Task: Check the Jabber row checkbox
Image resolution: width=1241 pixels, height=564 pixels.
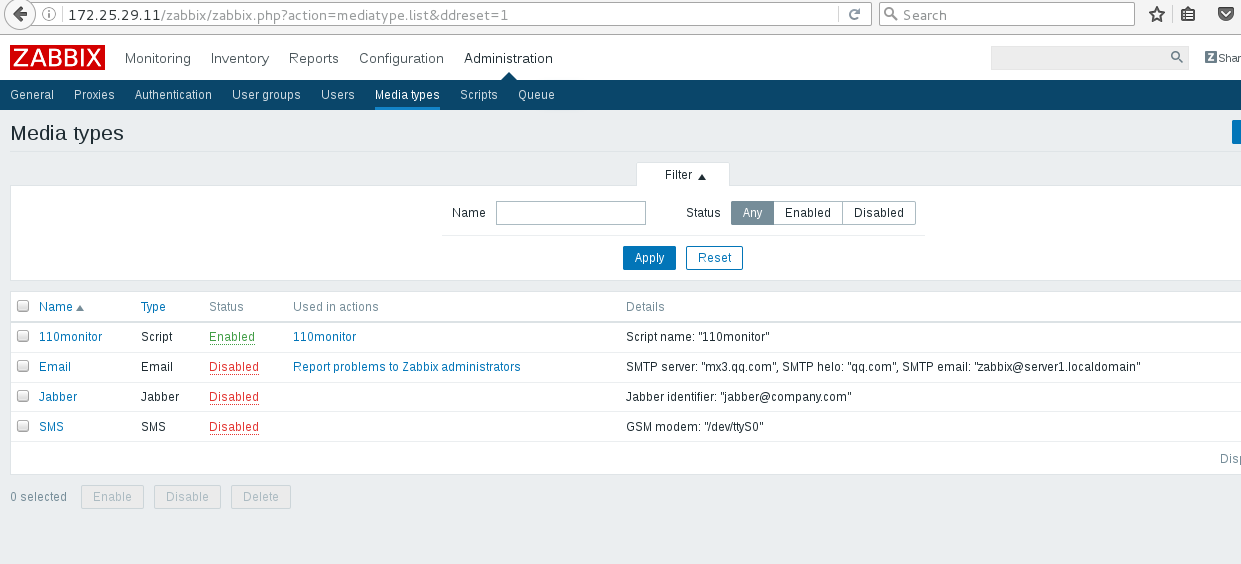Action: (23, 396)
